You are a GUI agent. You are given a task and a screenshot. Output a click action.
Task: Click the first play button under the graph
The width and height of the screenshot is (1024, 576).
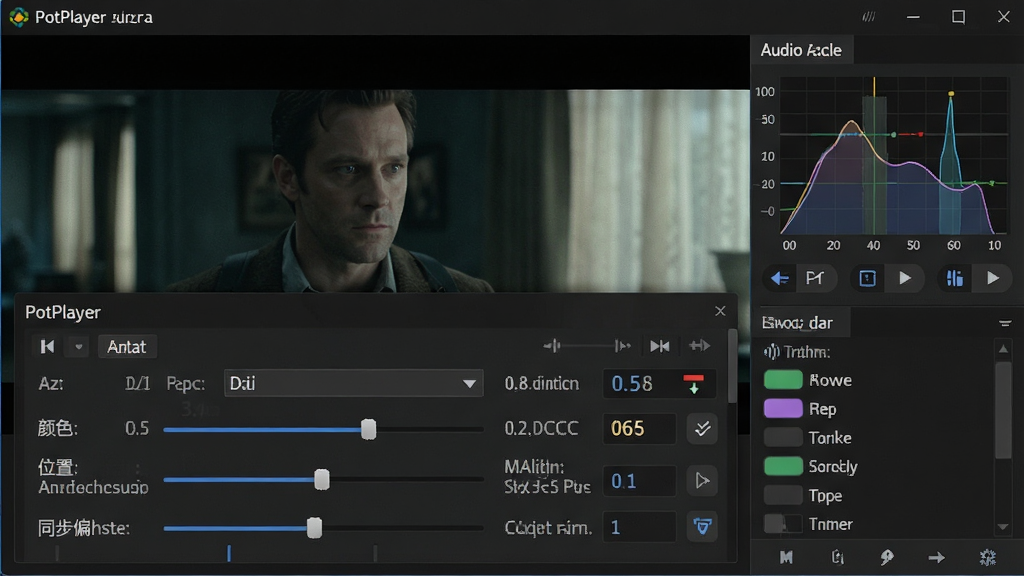click(904, 279)
